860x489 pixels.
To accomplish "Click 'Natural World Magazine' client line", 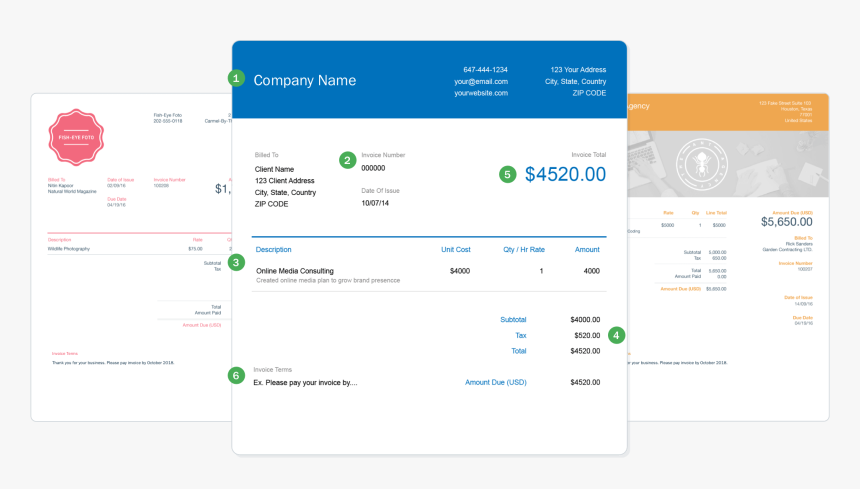I will [x=72, y=191].
